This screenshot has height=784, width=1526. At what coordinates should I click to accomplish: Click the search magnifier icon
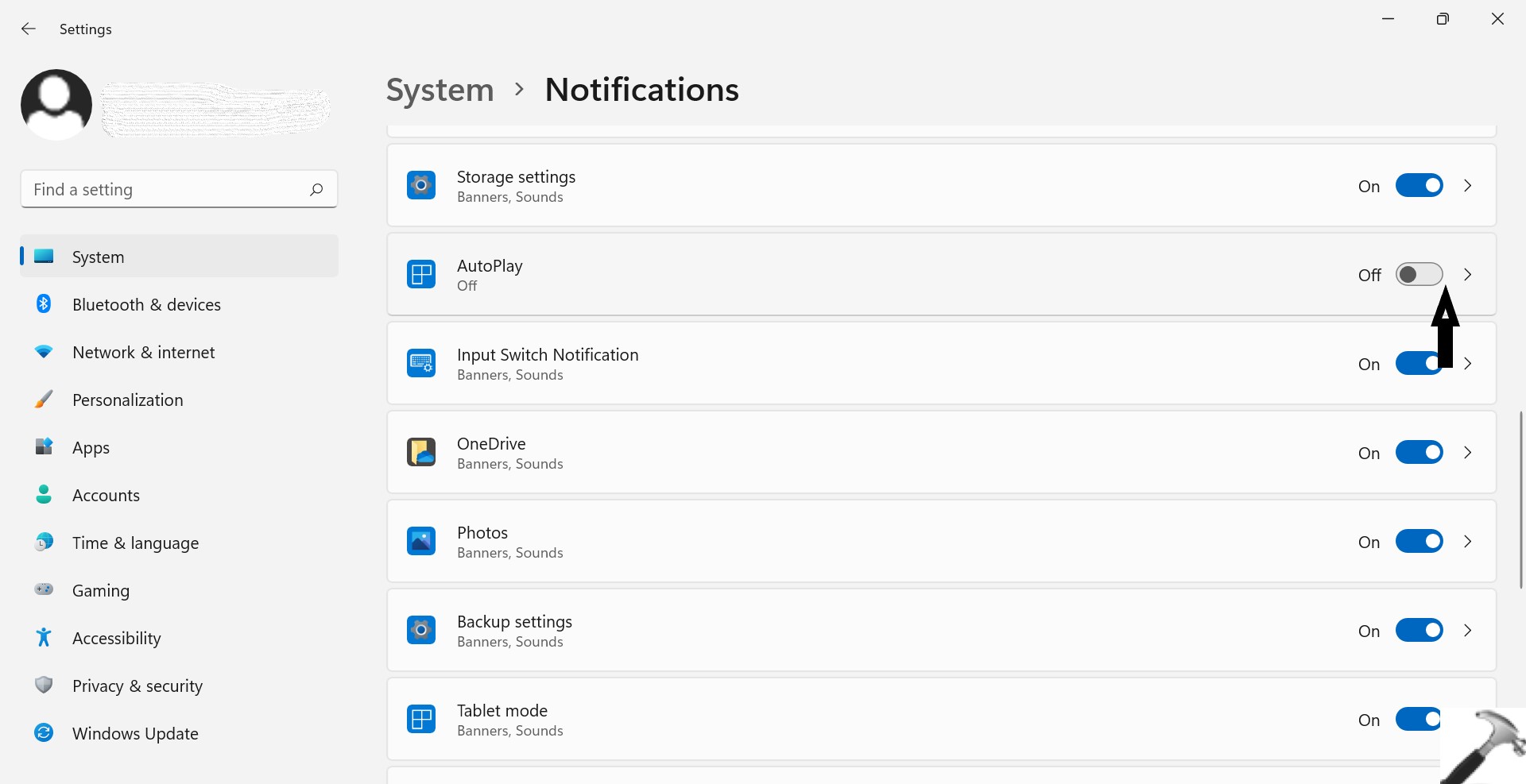click(316, 189)
